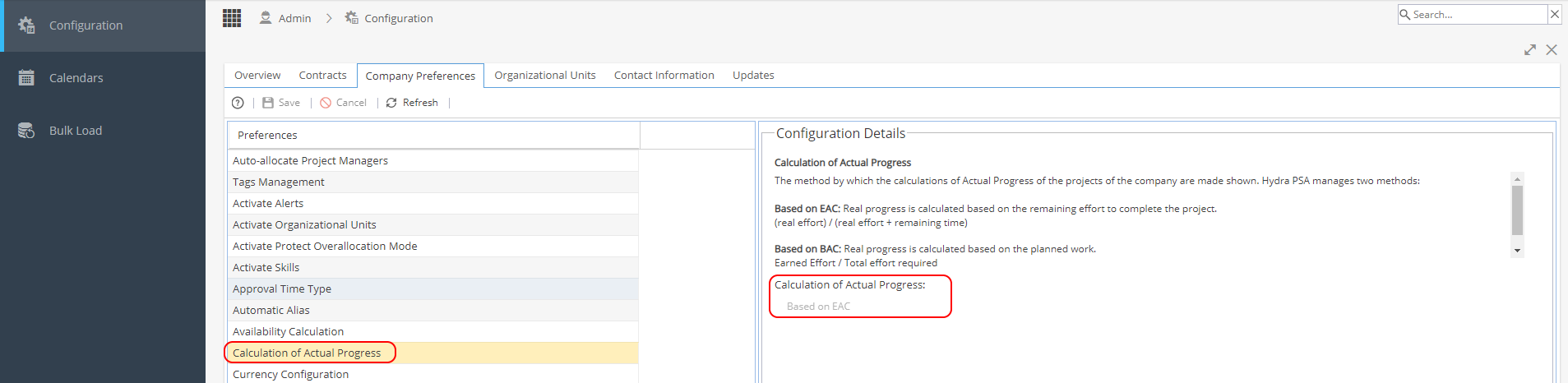
Task: Open the apps grid menu icon
Action: [x=232, y=18]
